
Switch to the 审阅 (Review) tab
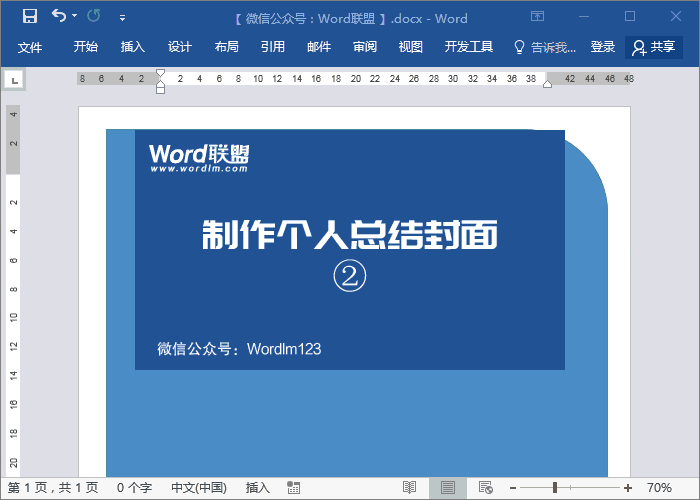pyautogui.click(x=365, y=47)
